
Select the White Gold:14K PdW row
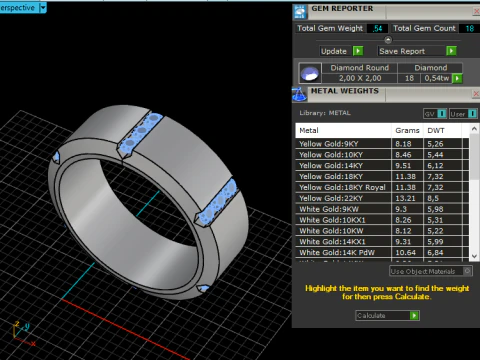click(382, 252)
